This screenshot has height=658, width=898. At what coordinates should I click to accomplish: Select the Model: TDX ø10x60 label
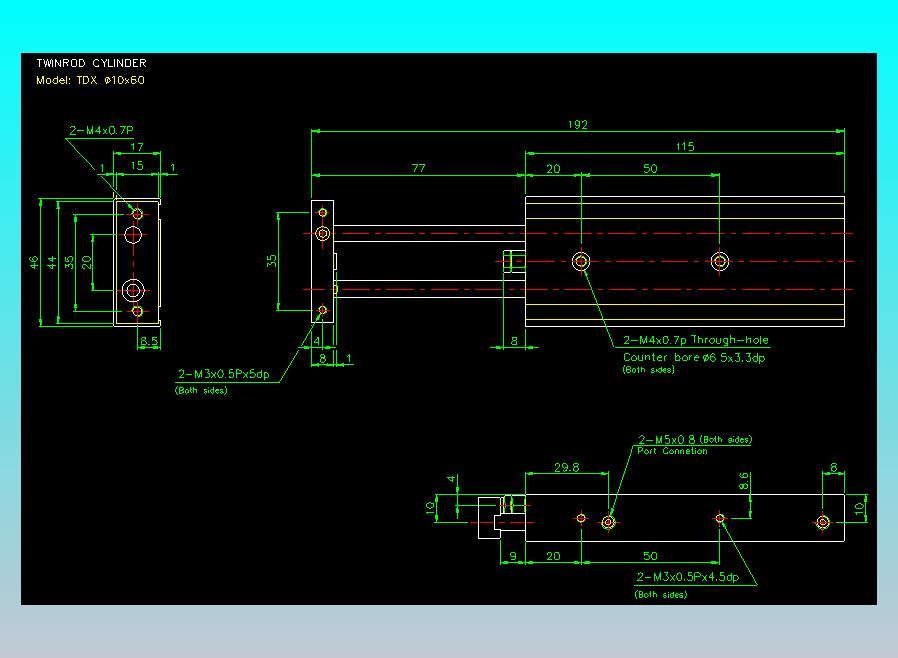[90, 80]
